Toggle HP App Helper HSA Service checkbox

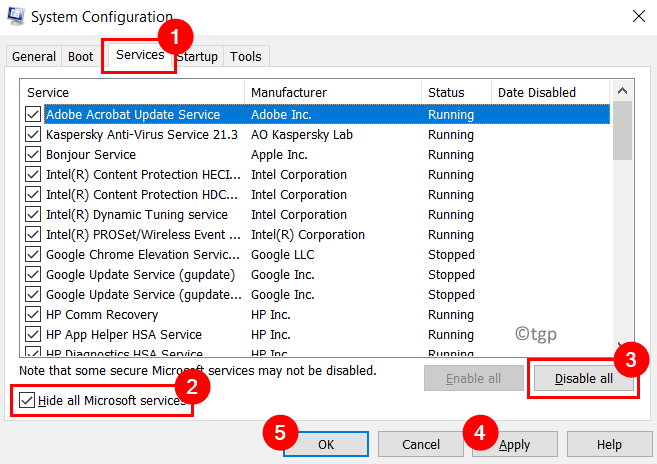(x=33, y=334)
